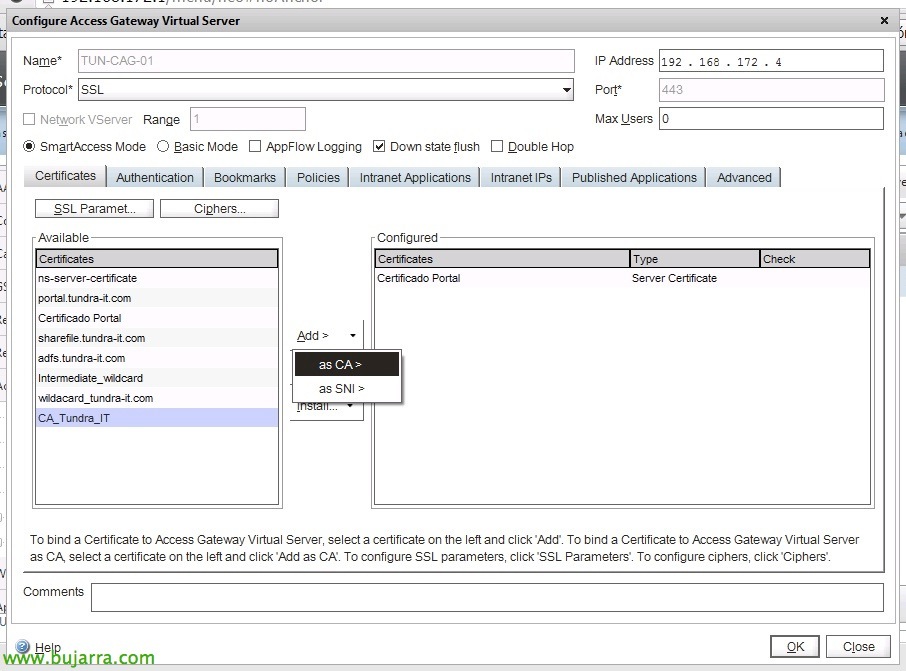Click the Check column header
906x671 pixels.
(815, 258)
